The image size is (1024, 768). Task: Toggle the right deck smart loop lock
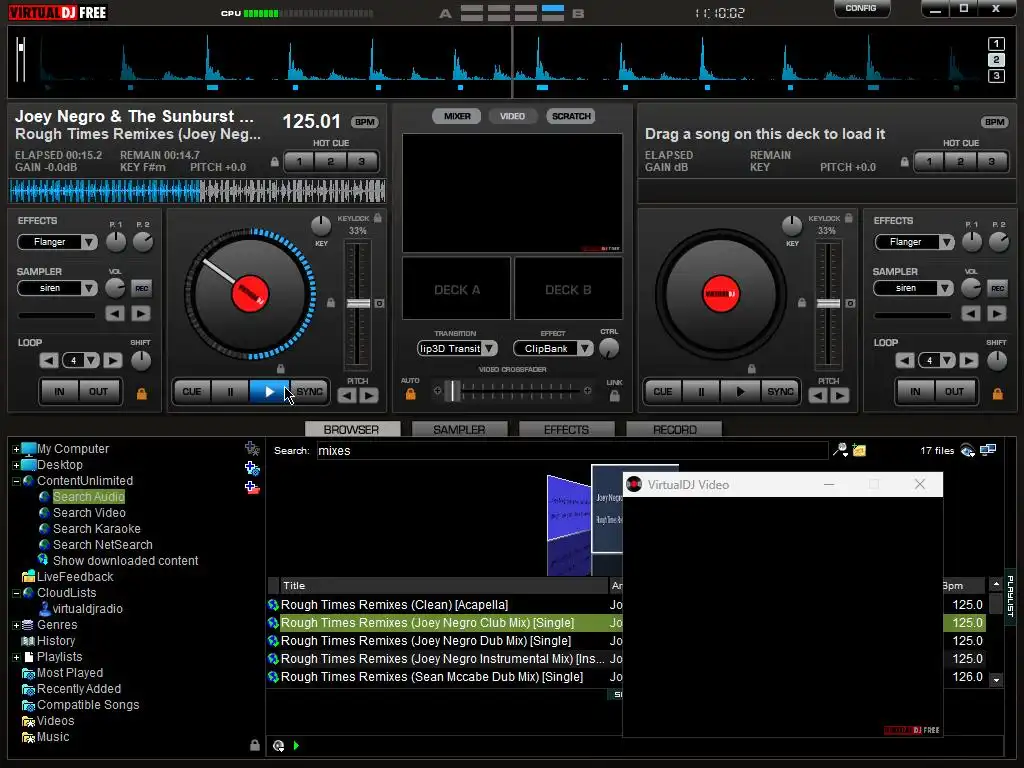[998, 393]
